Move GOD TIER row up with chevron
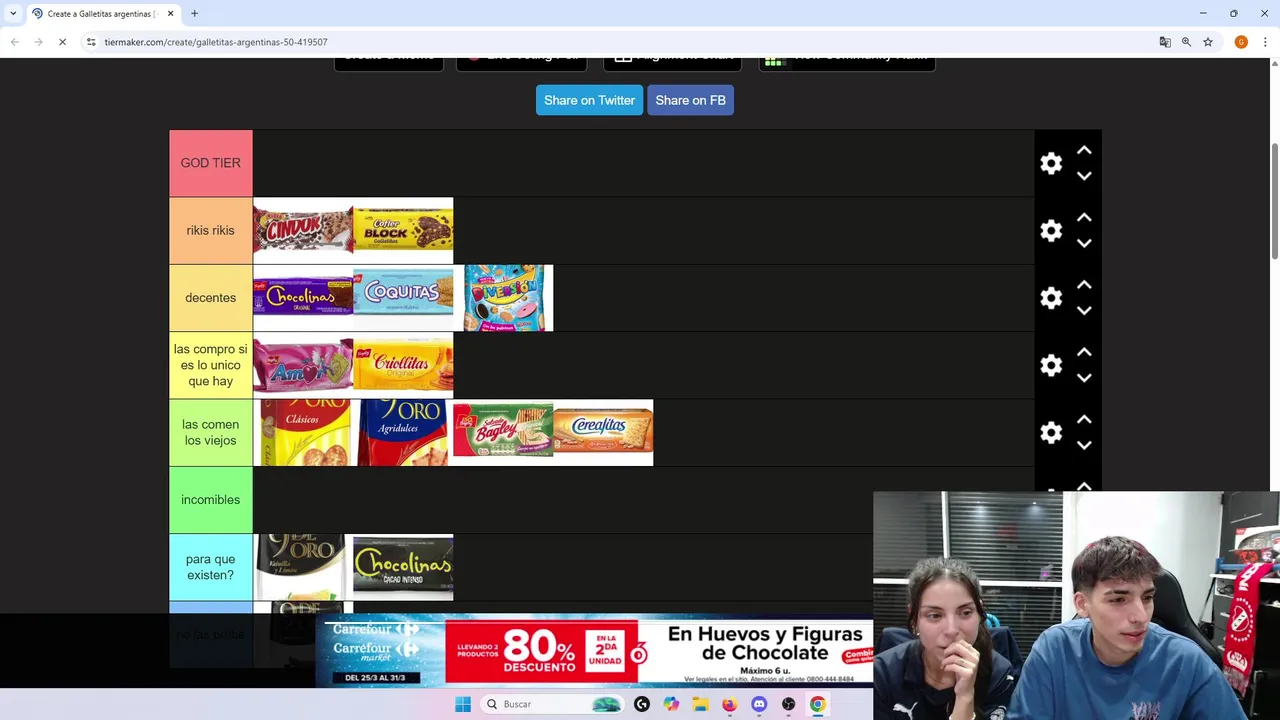Image resolution: width=1280 pixels, height=720 pixels. coord(1084,150)
